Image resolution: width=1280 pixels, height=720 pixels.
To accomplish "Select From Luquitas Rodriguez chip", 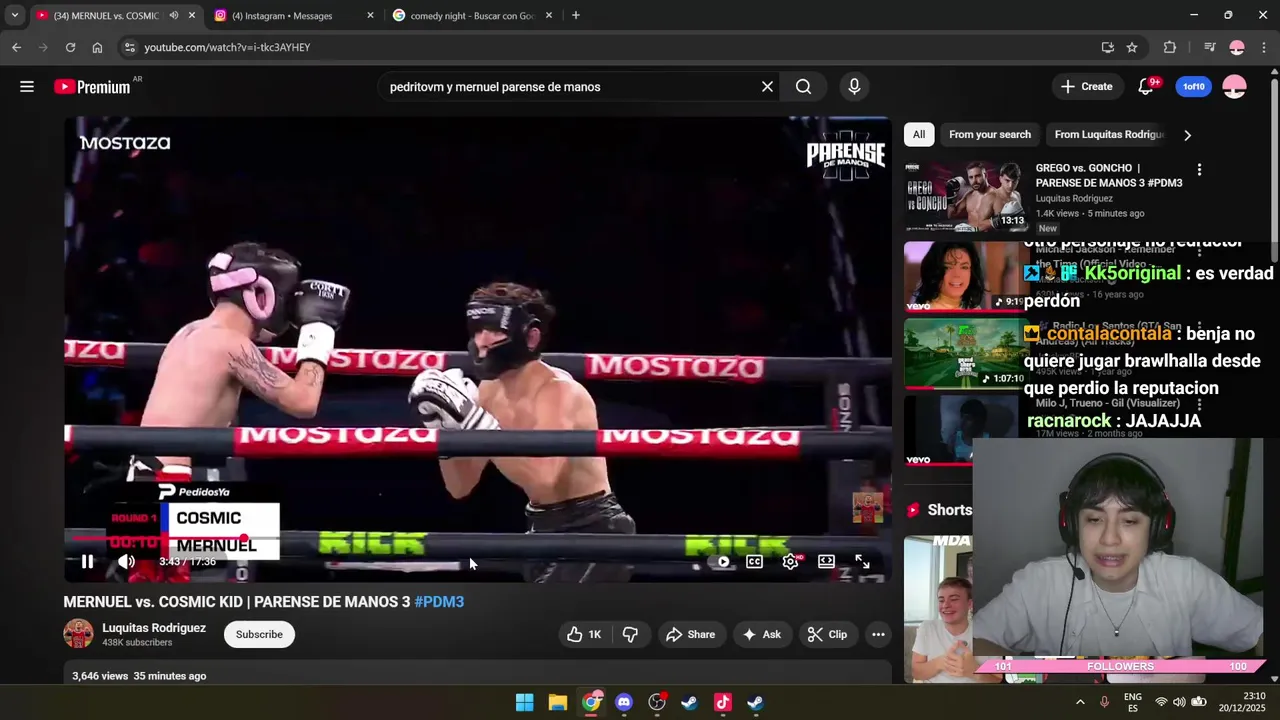I will coord(1109,134).
